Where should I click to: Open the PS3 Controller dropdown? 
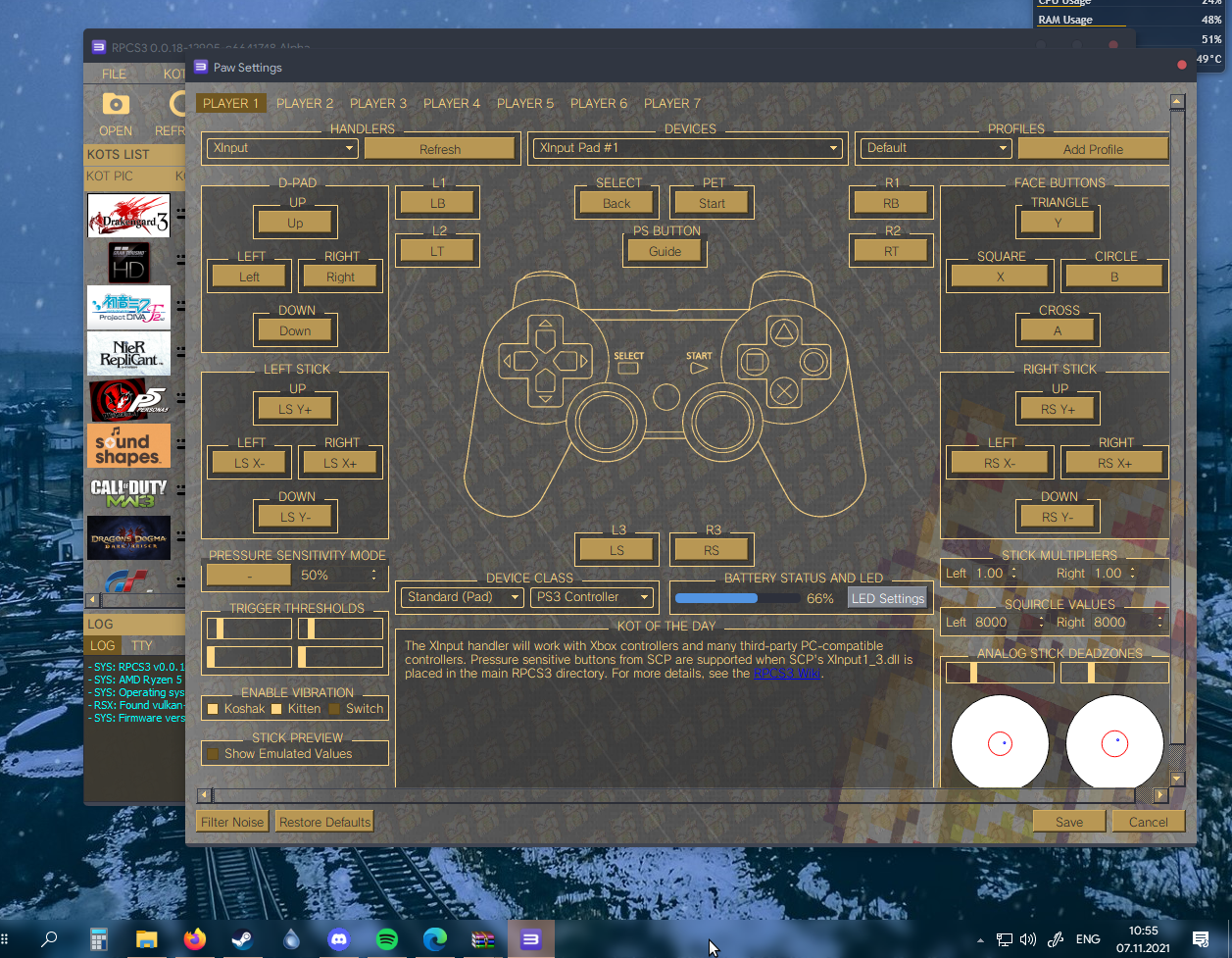click(592, 597)
